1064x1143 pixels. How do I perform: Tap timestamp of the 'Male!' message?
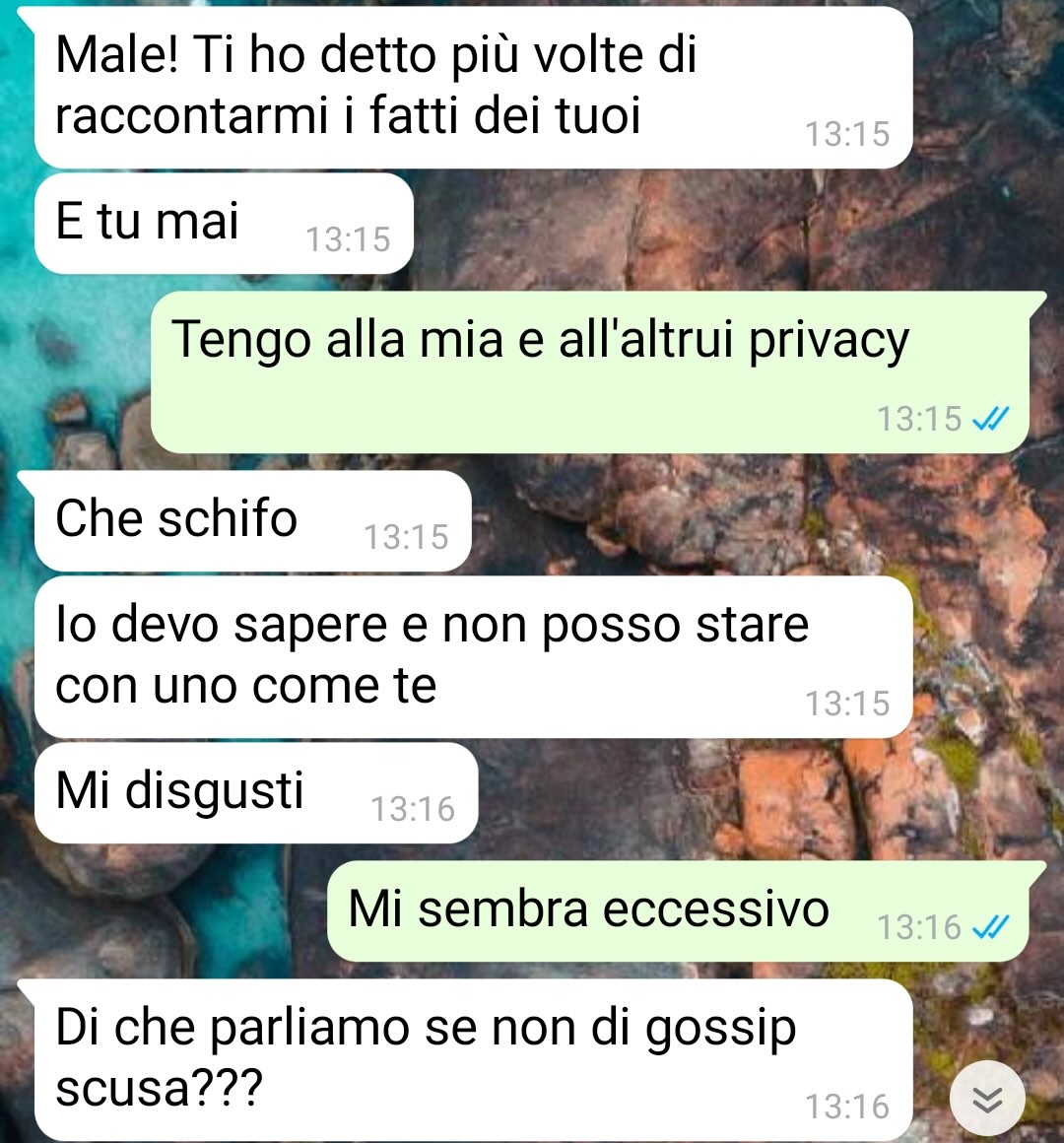[847, 134]
